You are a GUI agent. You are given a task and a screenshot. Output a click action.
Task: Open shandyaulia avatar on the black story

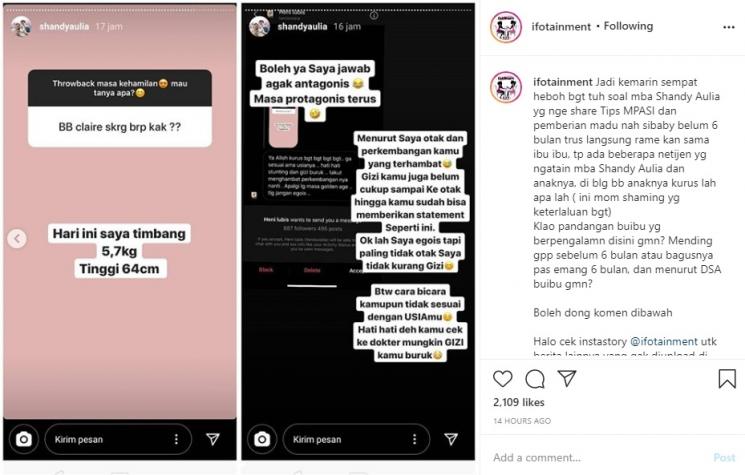coord(259,27)
